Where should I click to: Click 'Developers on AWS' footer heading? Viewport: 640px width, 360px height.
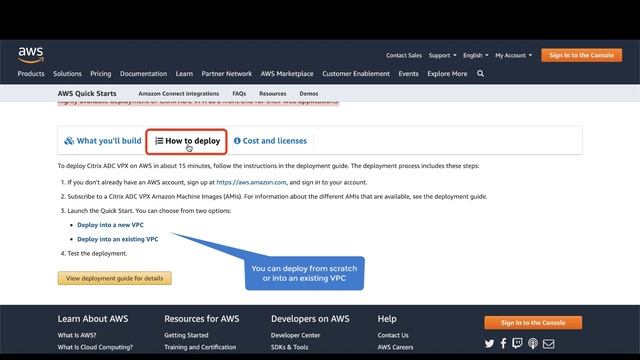[310, 319]
